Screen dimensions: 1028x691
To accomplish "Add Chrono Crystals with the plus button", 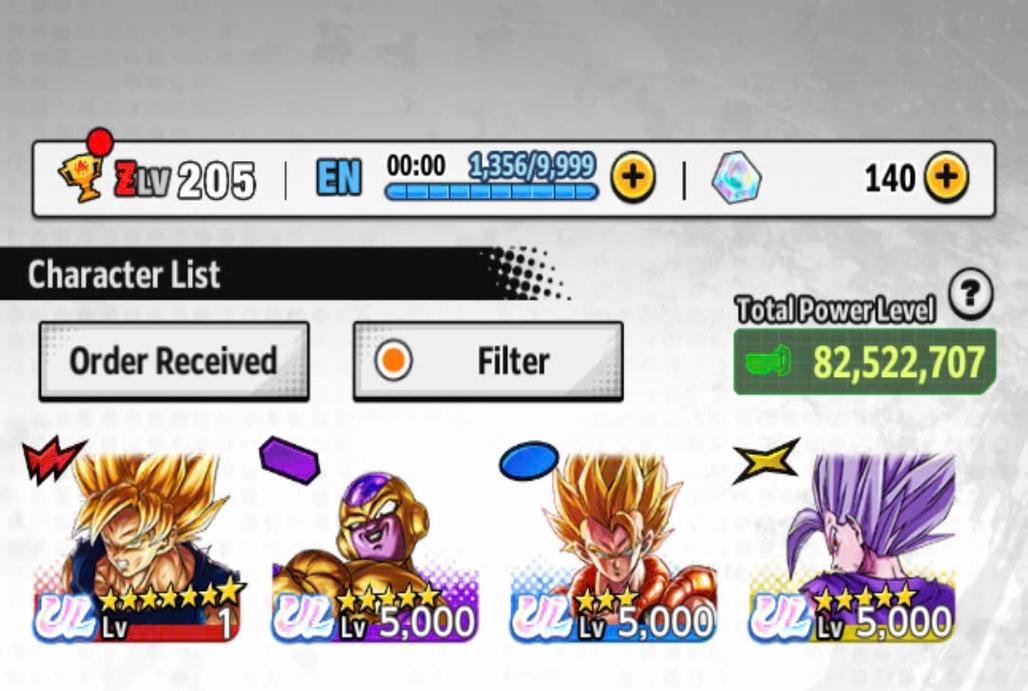I will [945, 177].
